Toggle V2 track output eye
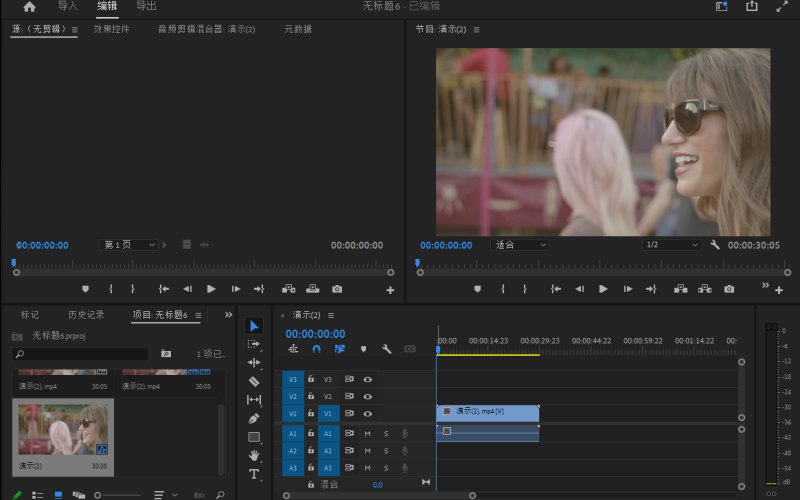The width and height of the screenshot is (800, 500). tap(367, 396)
